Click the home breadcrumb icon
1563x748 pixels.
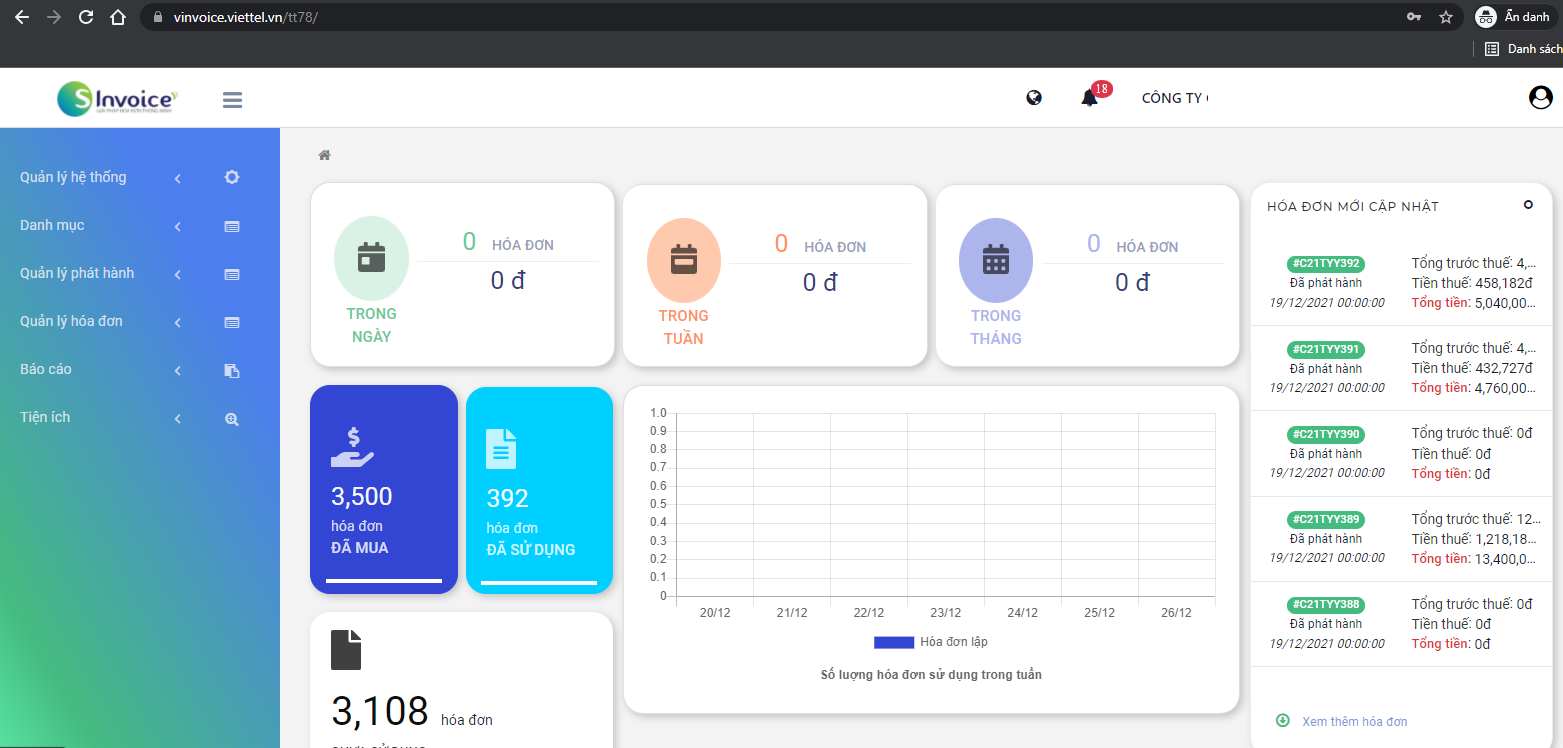(x=324, y=155)
